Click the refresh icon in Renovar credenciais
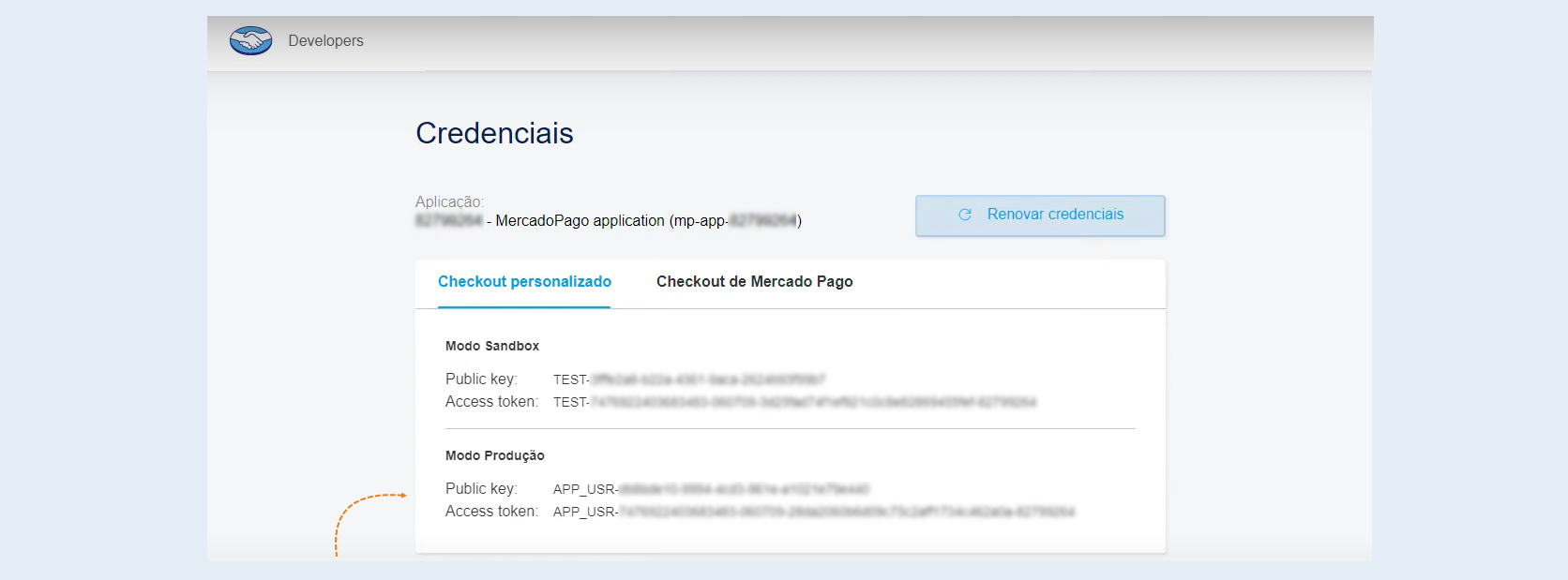Viewport: 1568px width, 580px height. [x=964, y=215]
